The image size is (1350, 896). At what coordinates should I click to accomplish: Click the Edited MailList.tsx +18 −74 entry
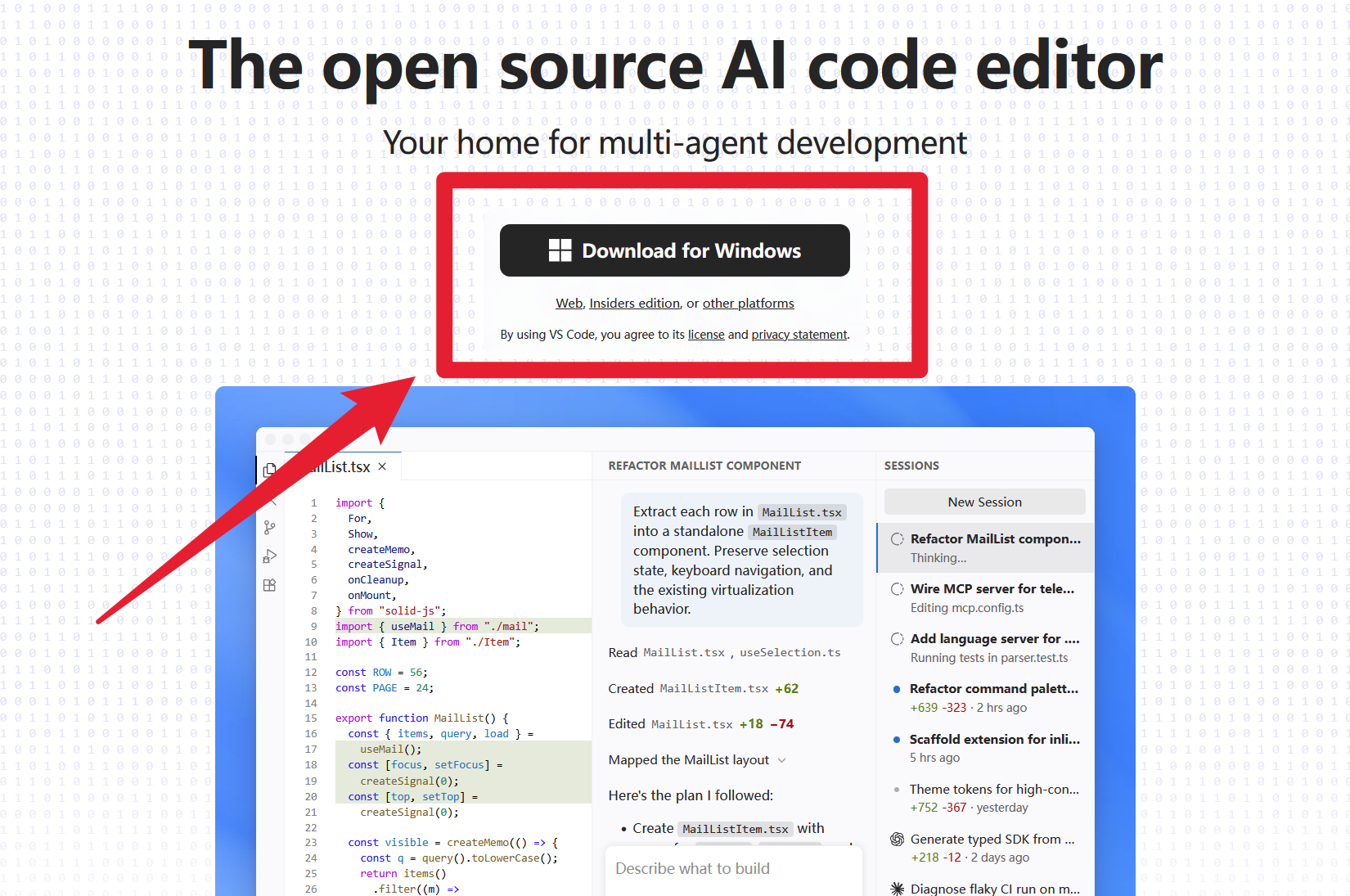click(701, 724)
